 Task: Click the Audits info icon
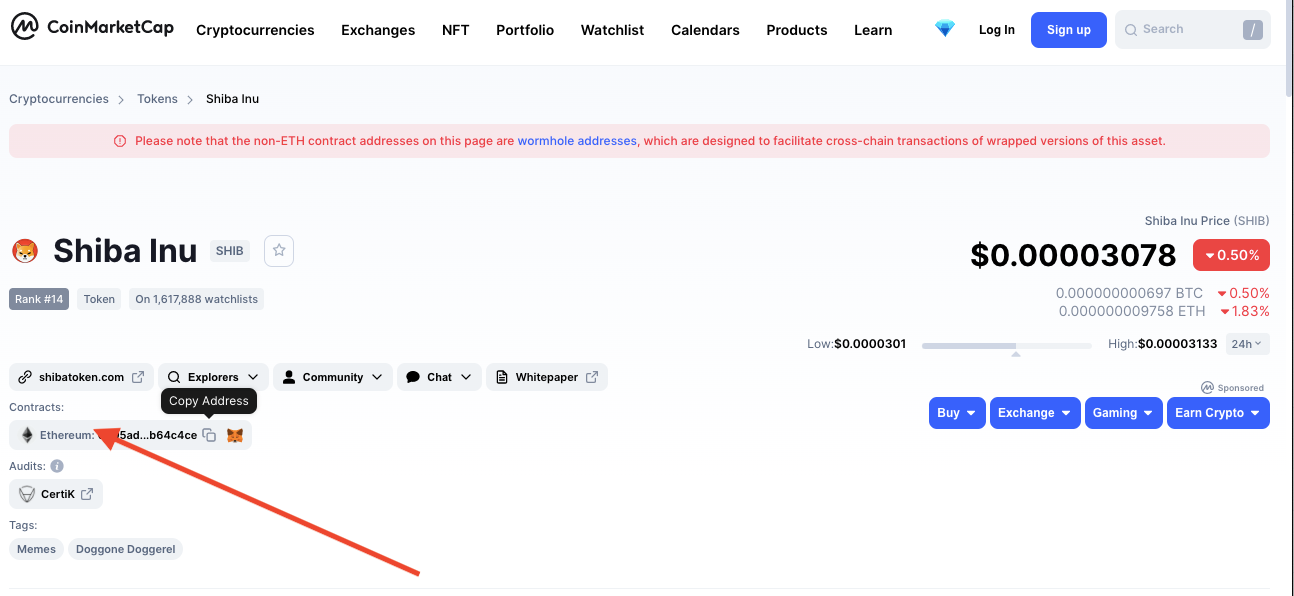(x=57, y=466)
